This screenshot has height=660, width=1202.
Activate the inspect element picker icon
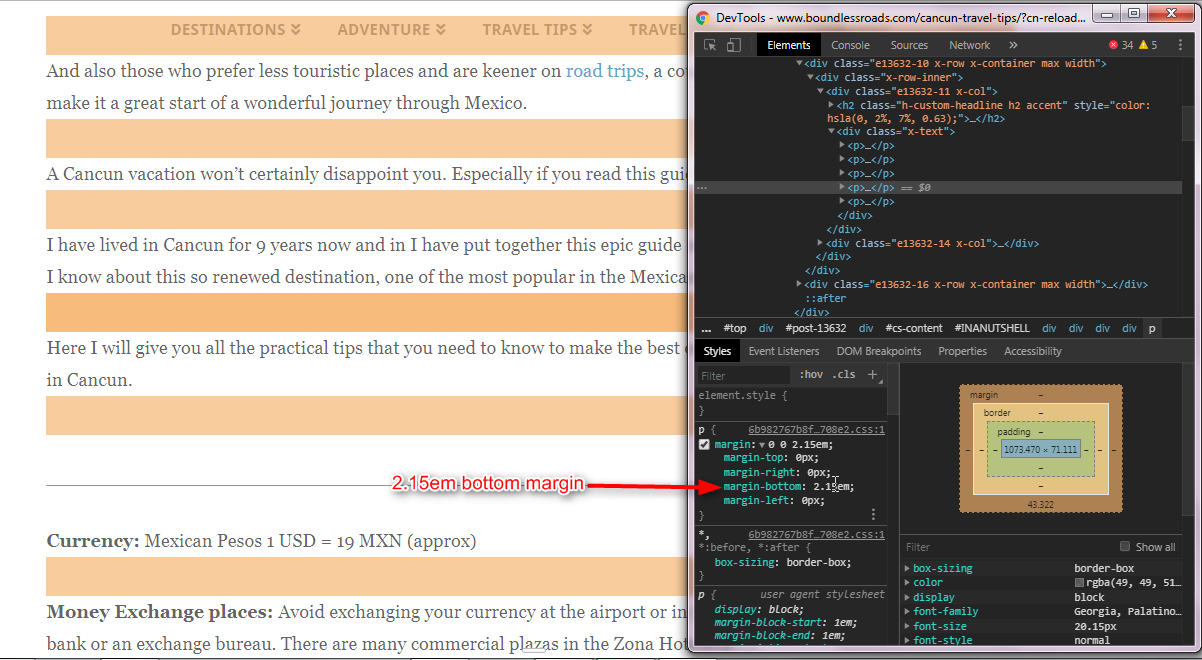pos(710,45)
